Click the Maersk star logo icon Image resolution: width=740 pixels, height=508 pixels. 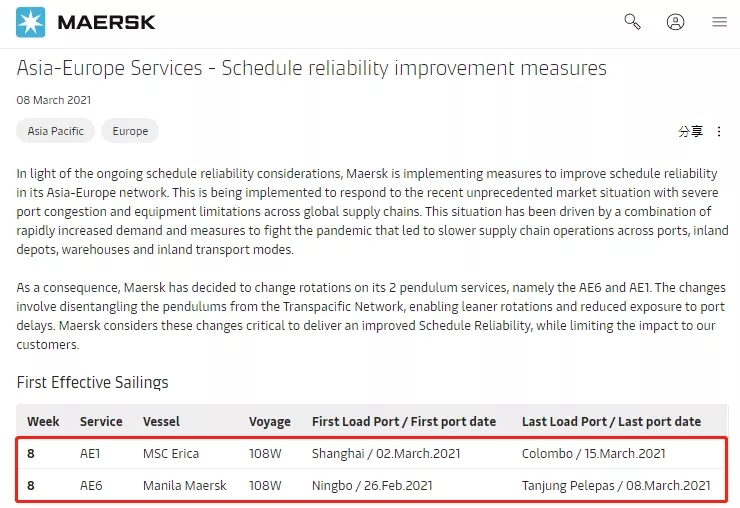31,22
